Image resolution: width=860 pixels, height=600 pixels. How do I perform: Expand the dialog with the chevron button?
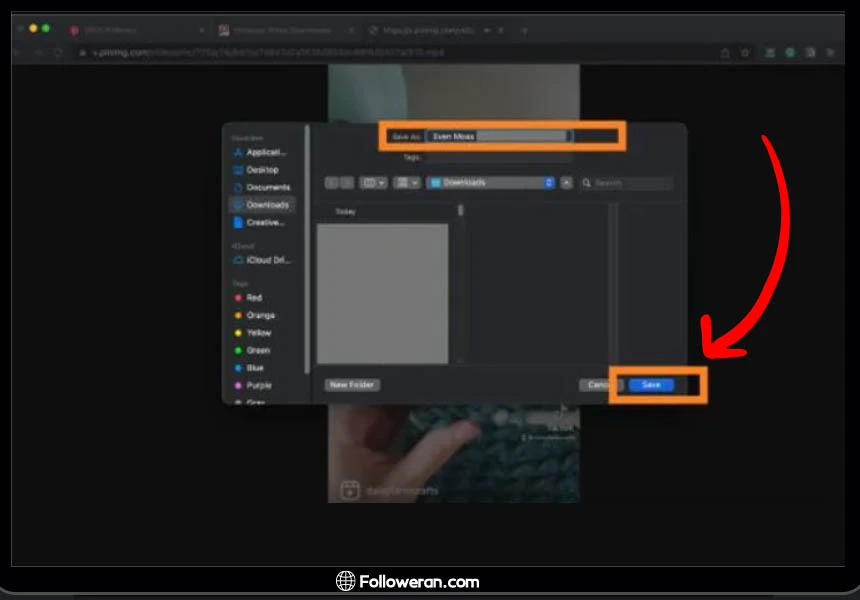click(567, 183)
